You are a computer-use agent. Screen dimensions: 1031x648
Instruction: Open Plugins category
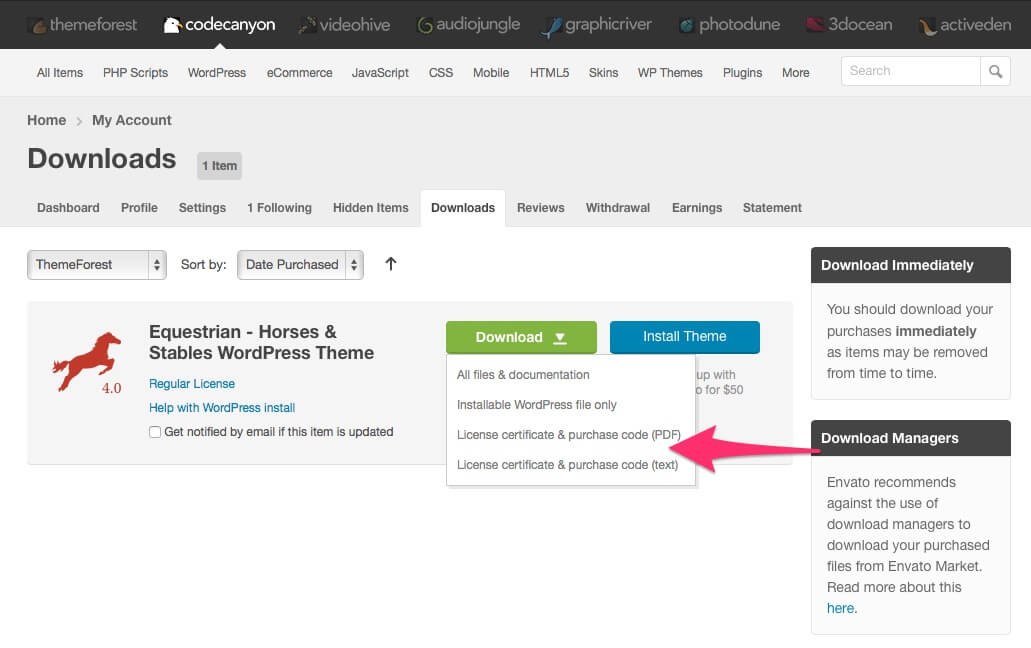click(742, 73)
